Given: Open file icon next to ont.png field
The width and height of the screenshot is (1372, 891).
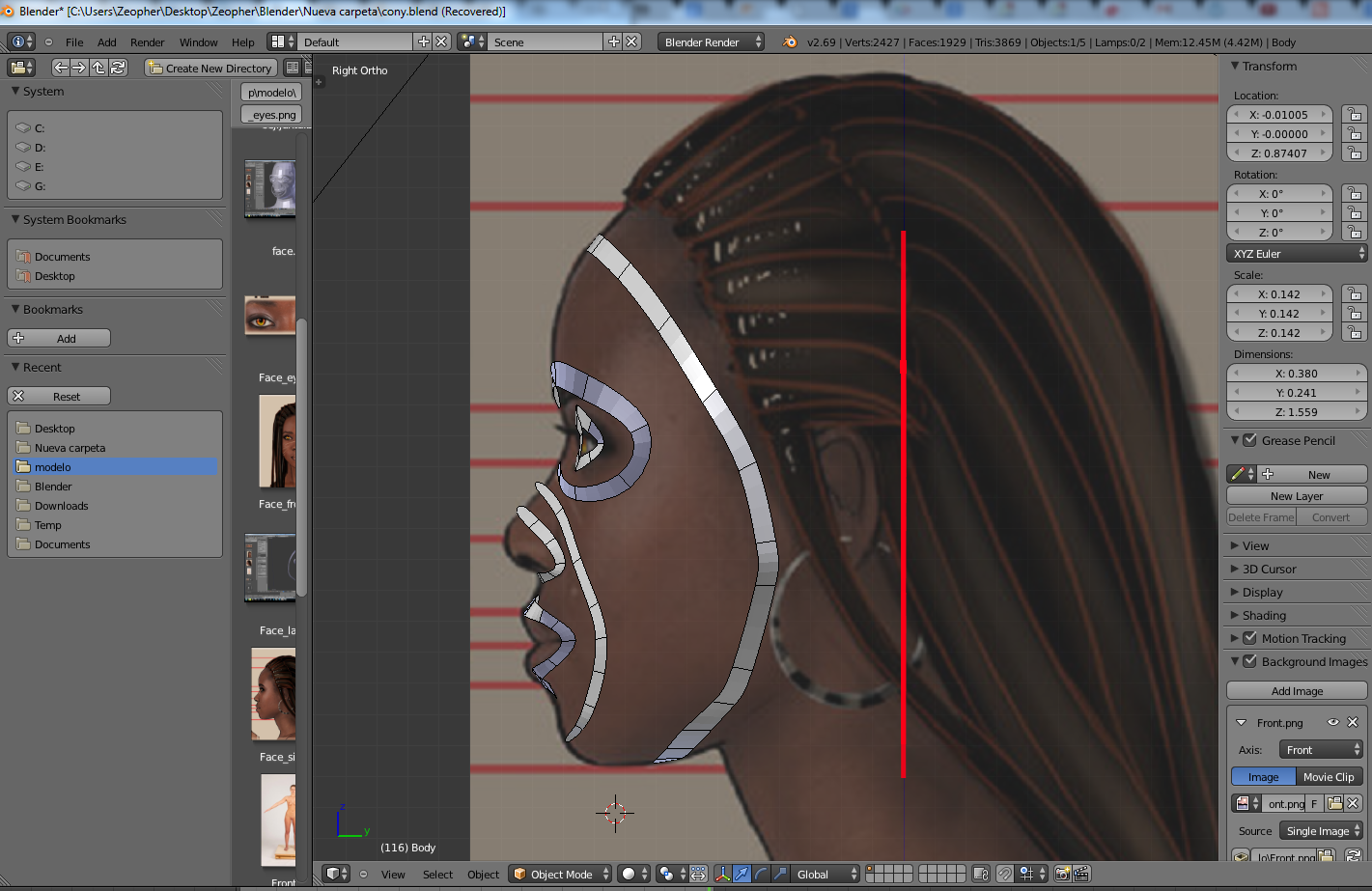Looking at the screenshot, I should pyautogui.click(x=1334, y=803).
